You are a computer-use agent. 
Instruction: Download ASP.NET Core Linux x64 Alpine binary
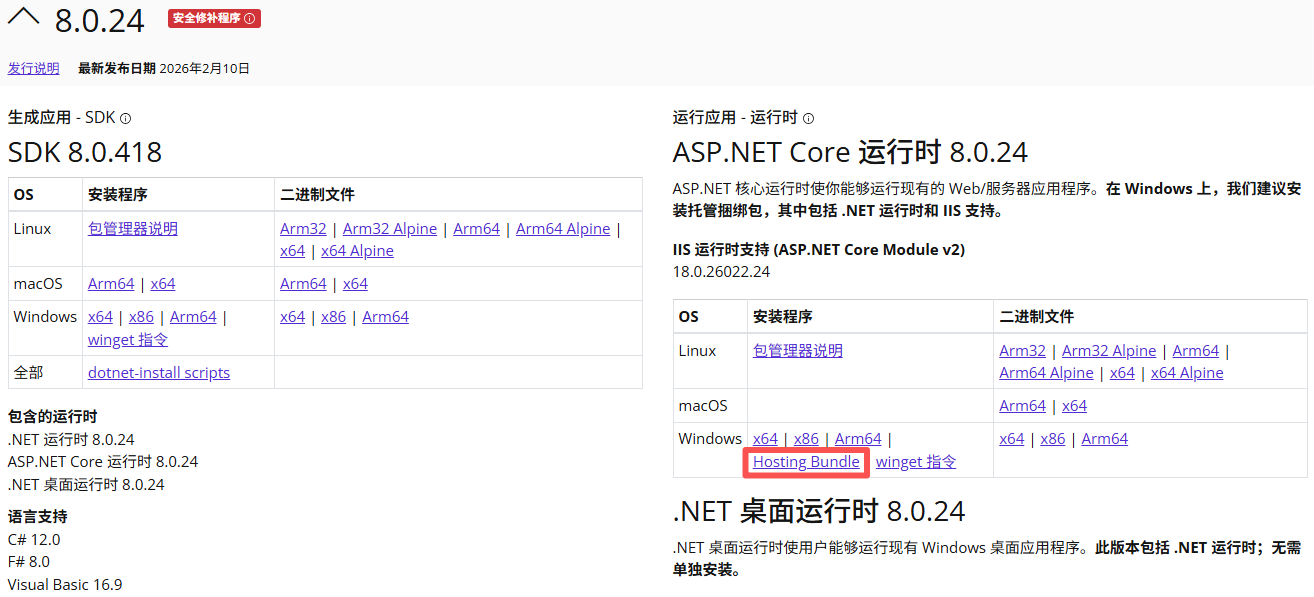[x=1186, y=372]
